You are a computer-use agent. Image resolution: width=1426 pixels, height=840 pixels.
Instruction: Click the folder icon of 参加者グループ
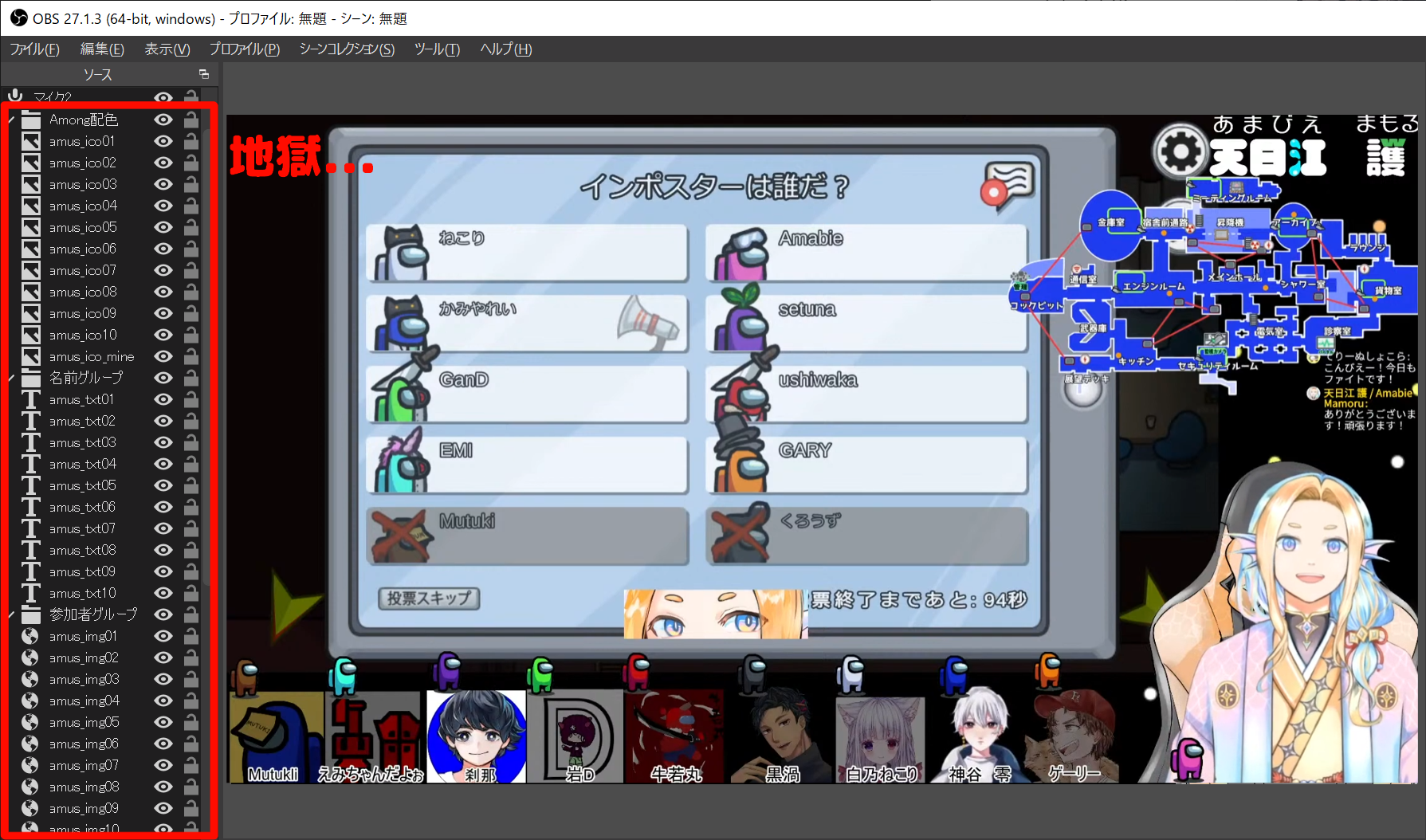[x=30, y=614]
